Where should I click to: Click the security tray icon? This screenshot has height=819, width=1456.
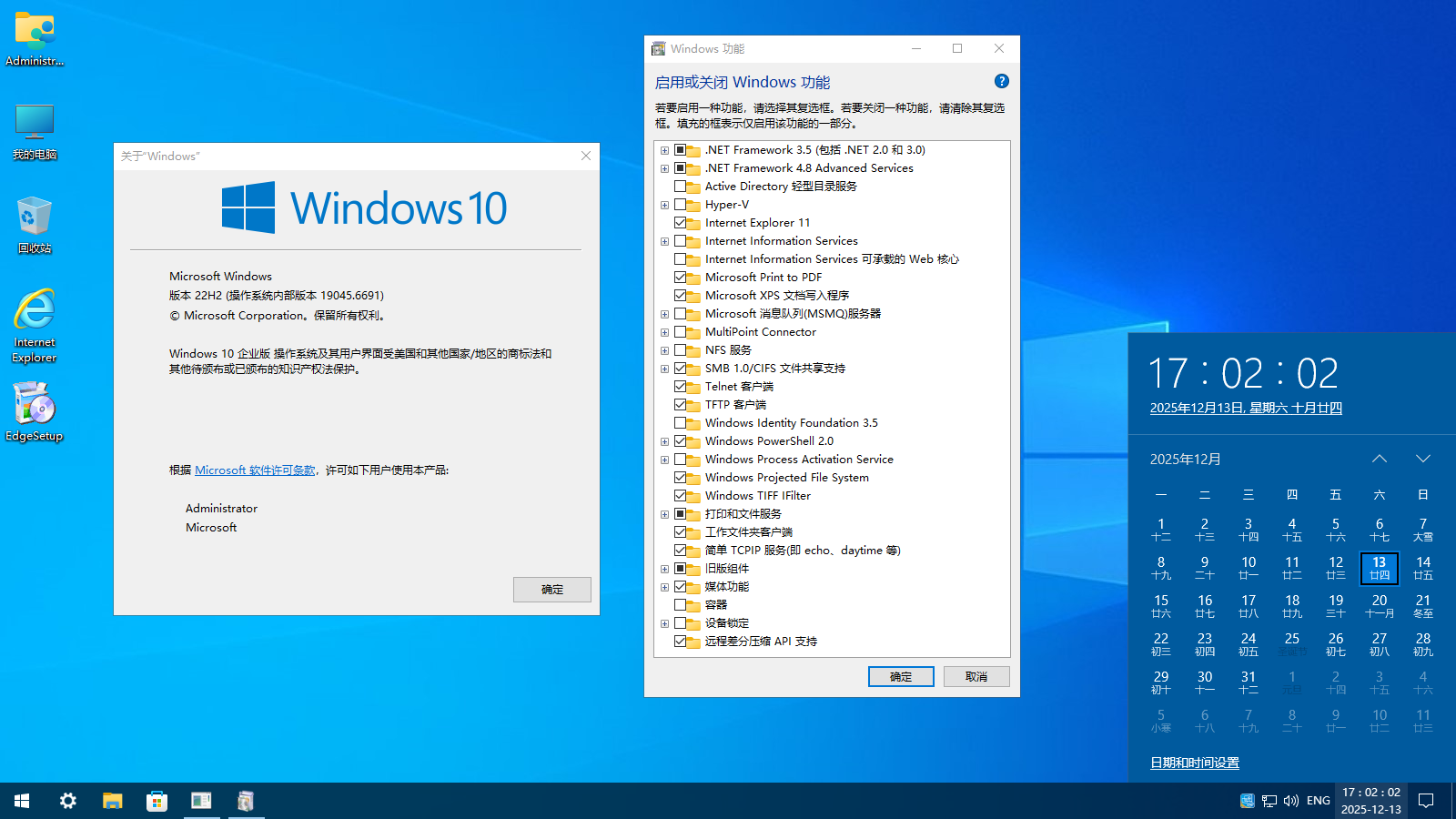pyautogui.click(x=1247, y=801)
